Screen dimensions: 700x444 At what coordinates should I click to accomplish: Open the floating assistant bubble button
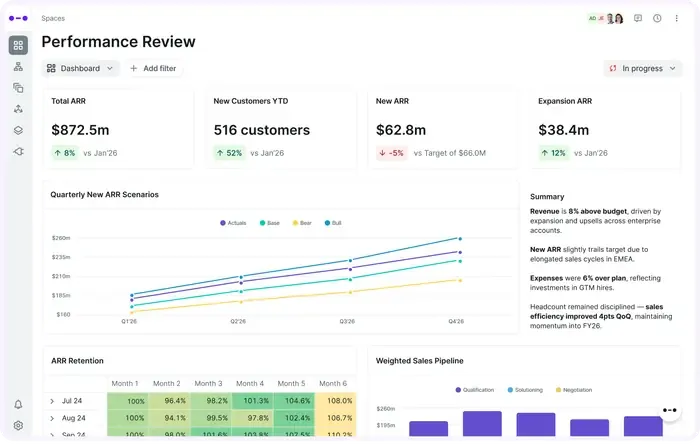(x=669, y=410)
